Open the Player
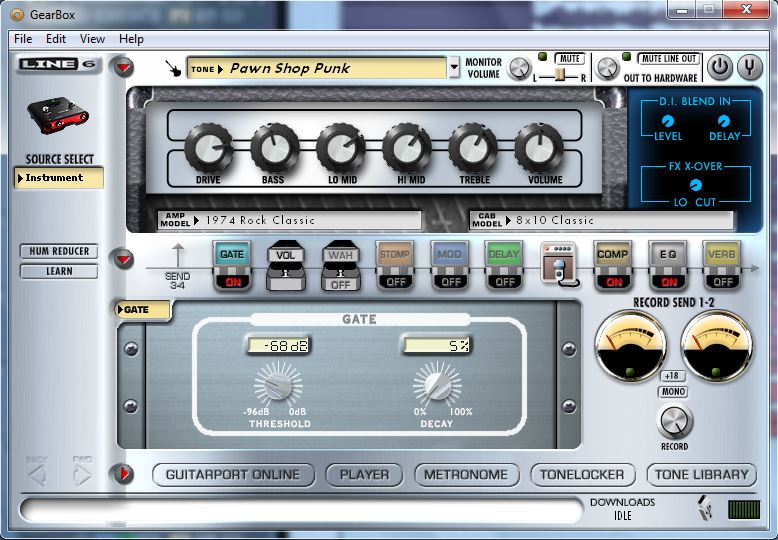 (364, 475)
